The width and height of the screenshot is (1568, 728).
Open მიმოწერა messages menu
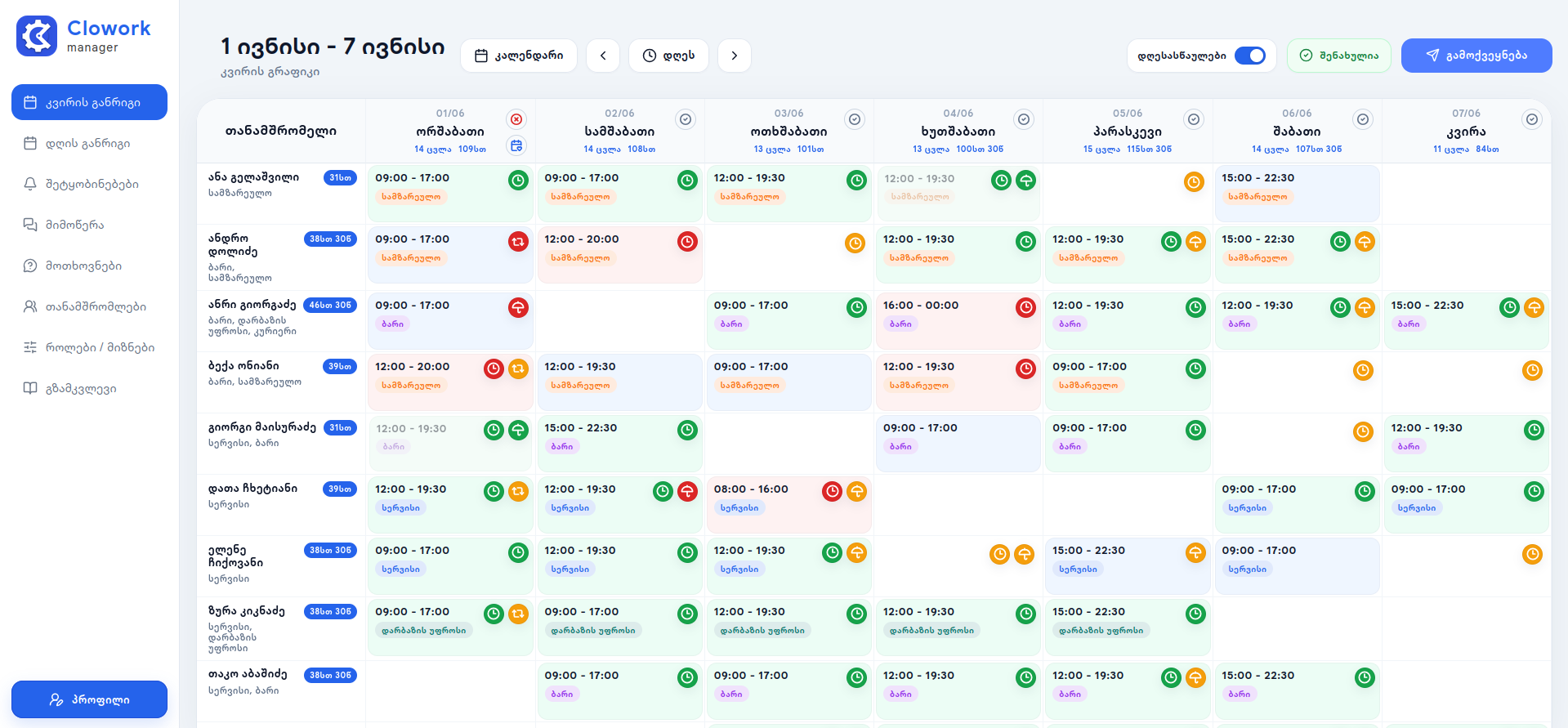tap(89, 225)
